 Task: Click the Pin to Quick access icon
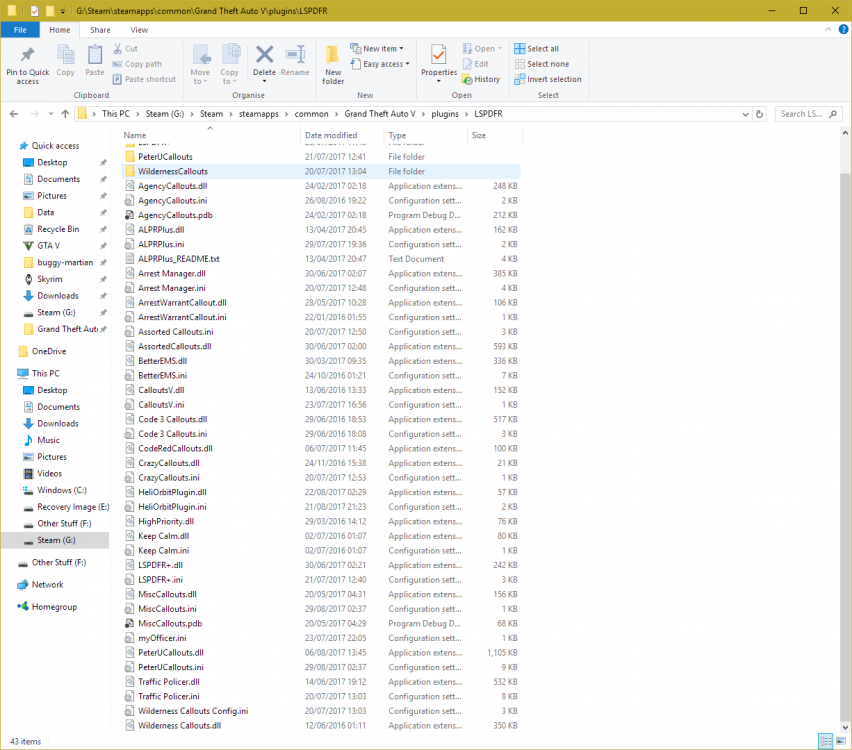26,61
